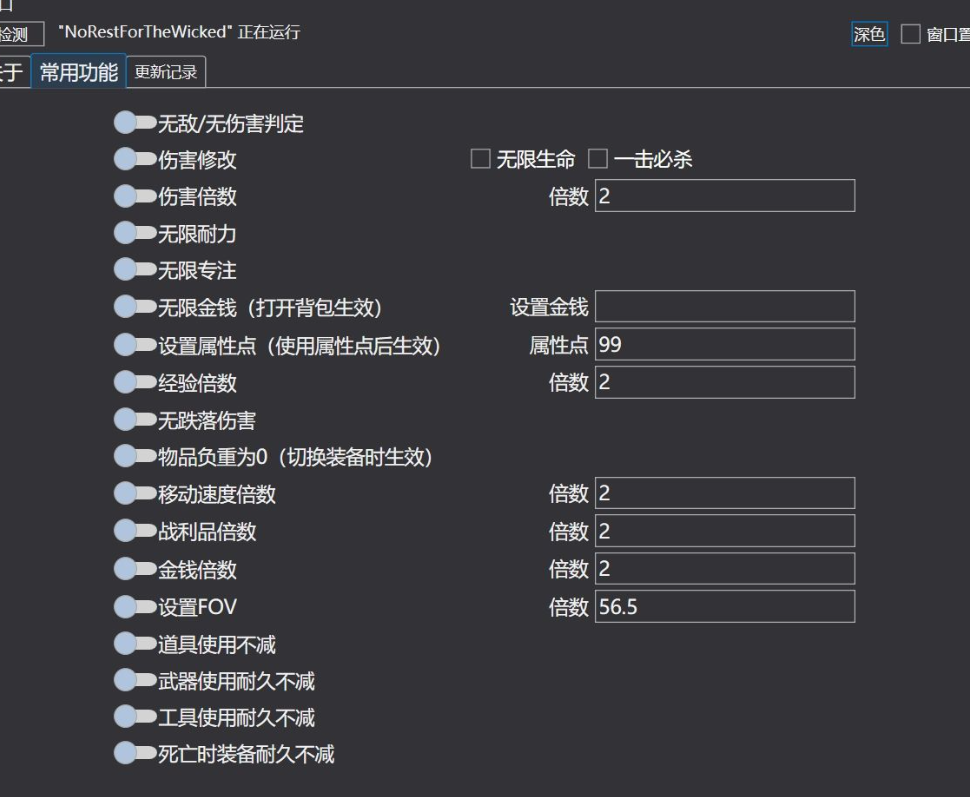Viewport: 970px width, 797px height.
Task: Toggle the 无限专注 switch
Action: [135, 270]
